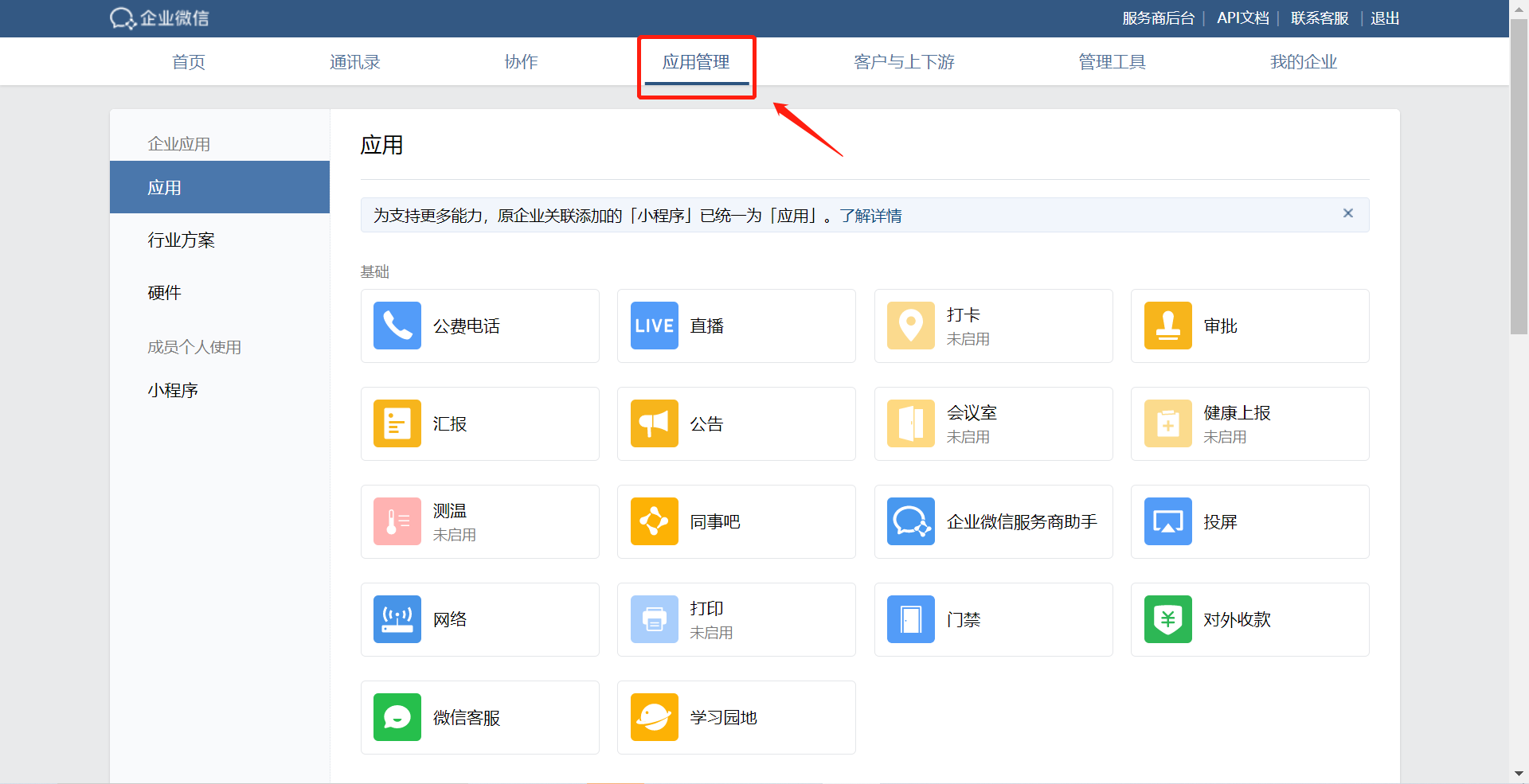This screenshot has width=1529, height=784.
Task: Select the 公告 megaphone icon
Action: coord(654,423)
